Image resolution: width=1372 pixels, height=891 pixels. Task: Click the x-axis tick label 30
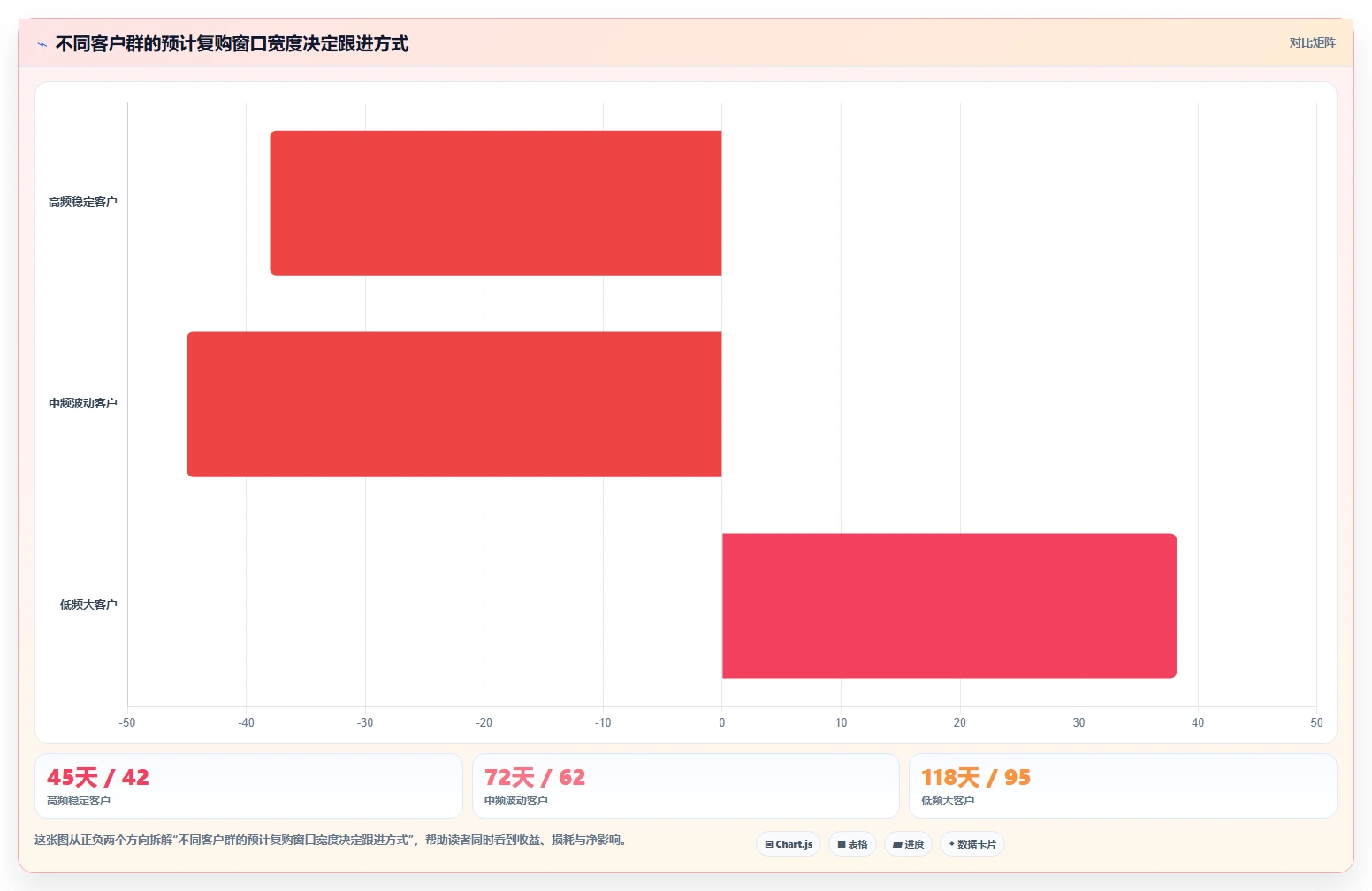click(x=1079, y=723)
